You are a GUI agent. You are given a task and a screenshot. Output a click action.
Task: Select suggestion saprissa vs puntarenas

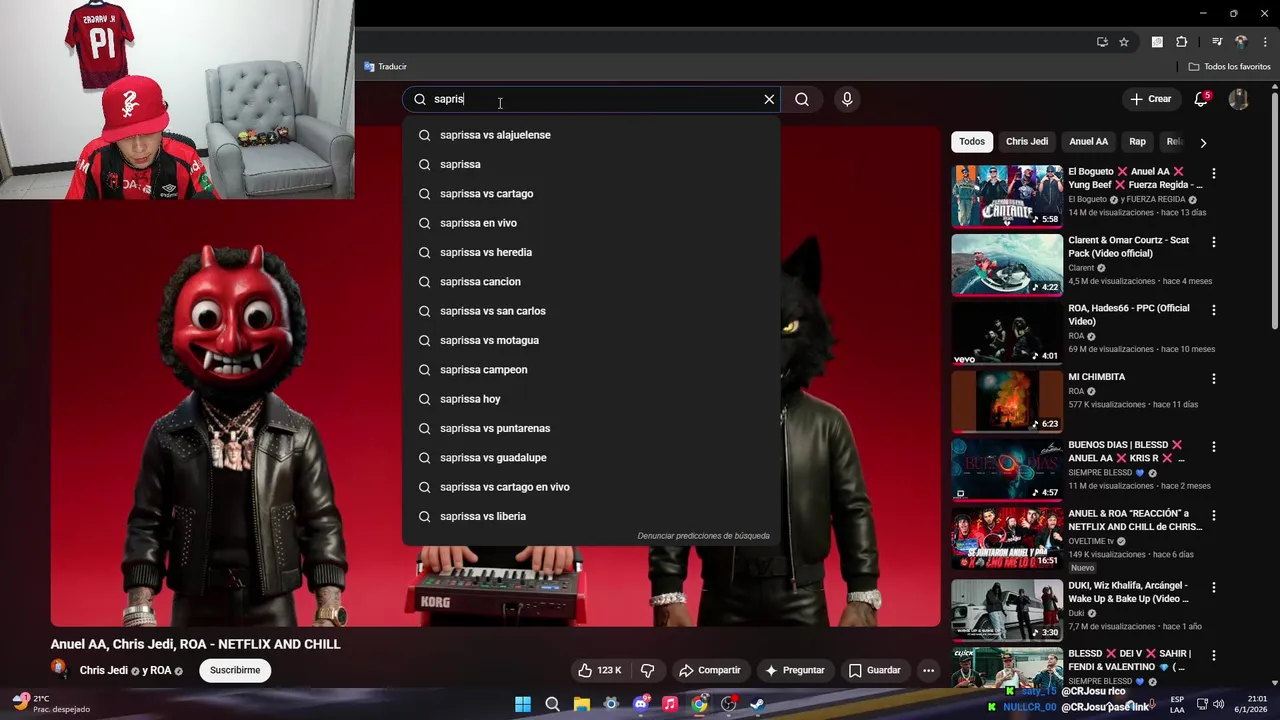[x=591, y=428]
